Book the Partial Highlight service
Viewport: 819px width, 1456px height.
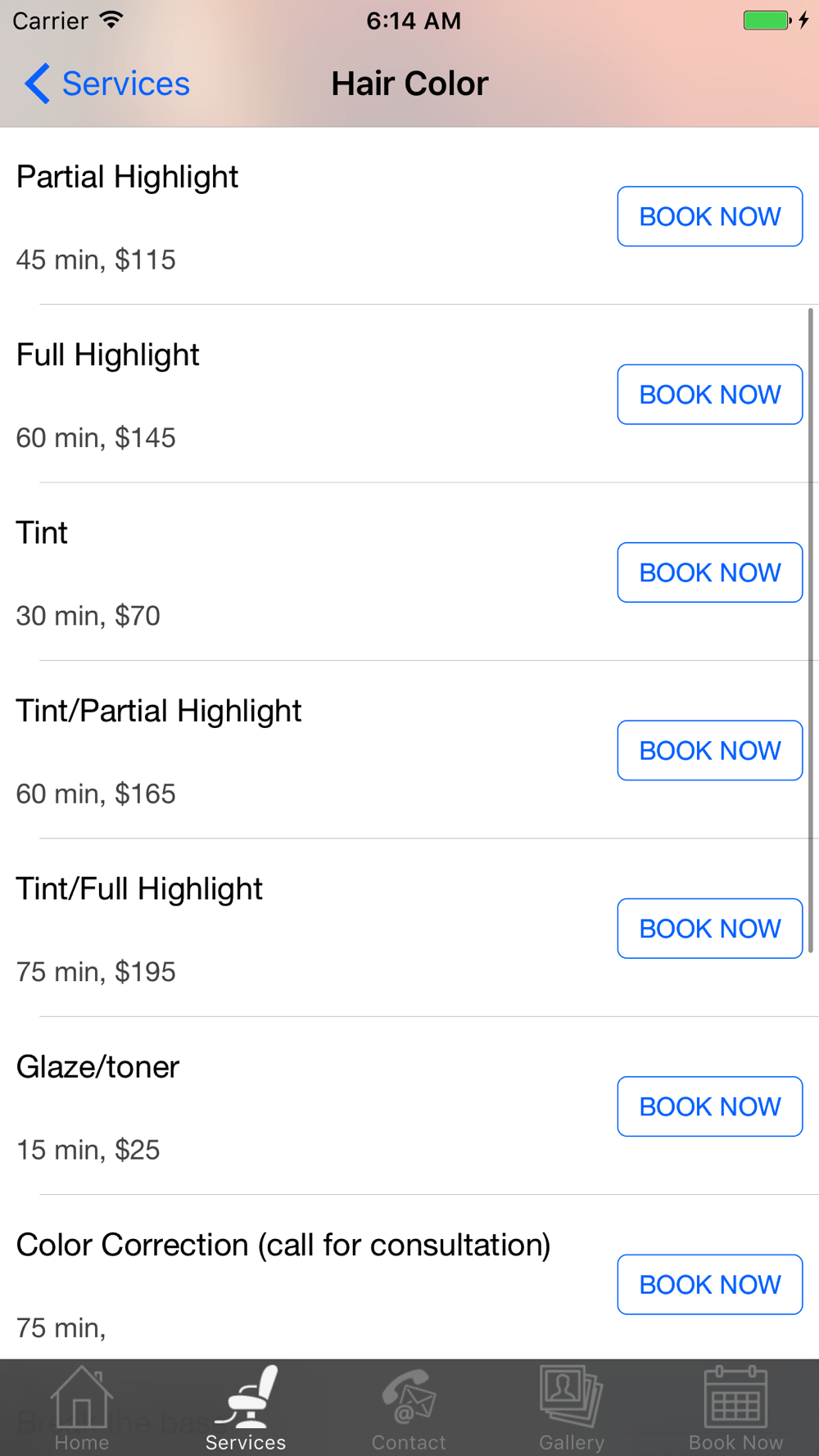pyautogui.click(x=710, y=216)
